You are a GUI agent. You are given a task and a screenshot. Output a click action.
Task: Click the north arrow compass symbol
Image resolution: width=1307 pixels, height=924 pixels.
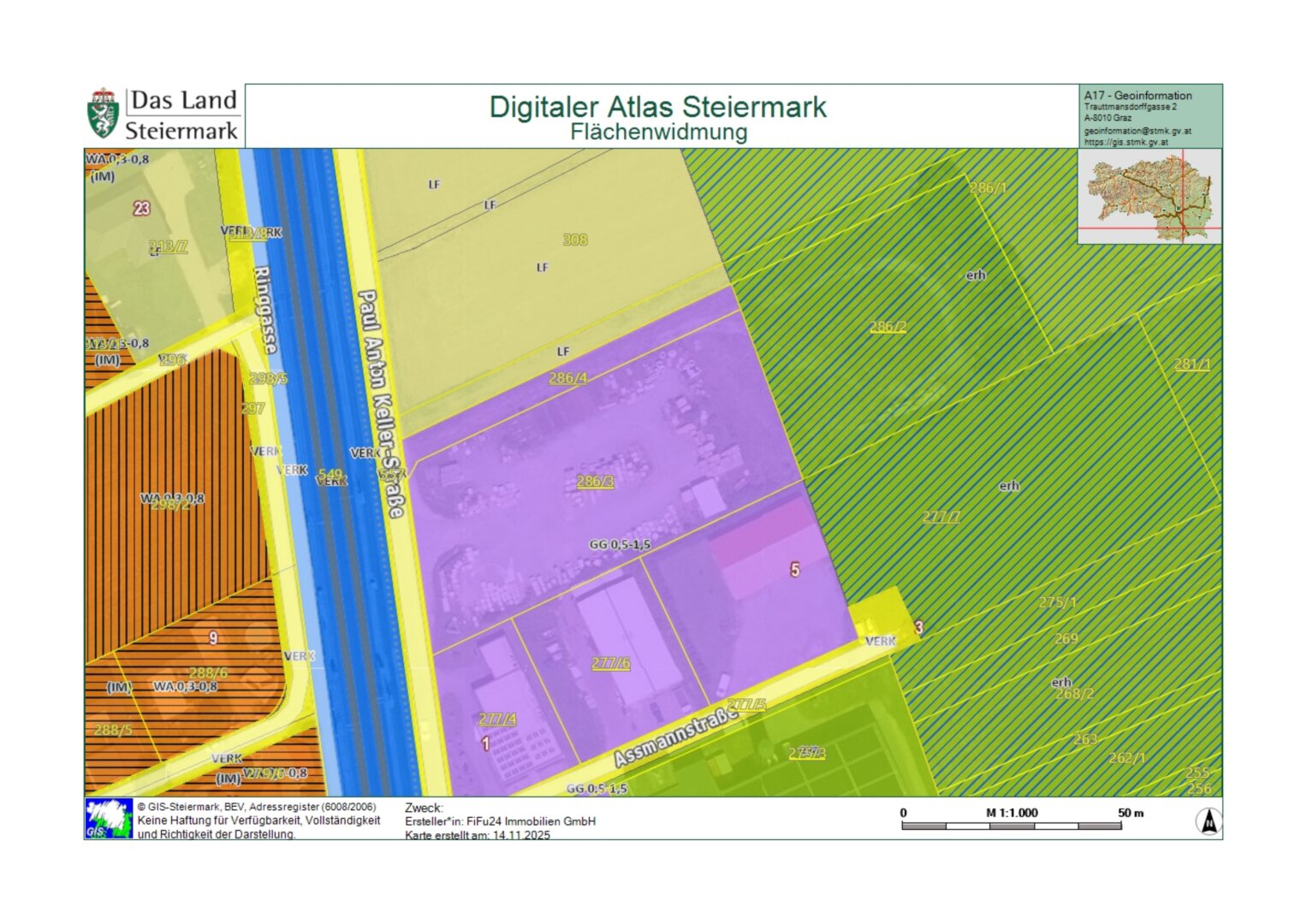1209,821
